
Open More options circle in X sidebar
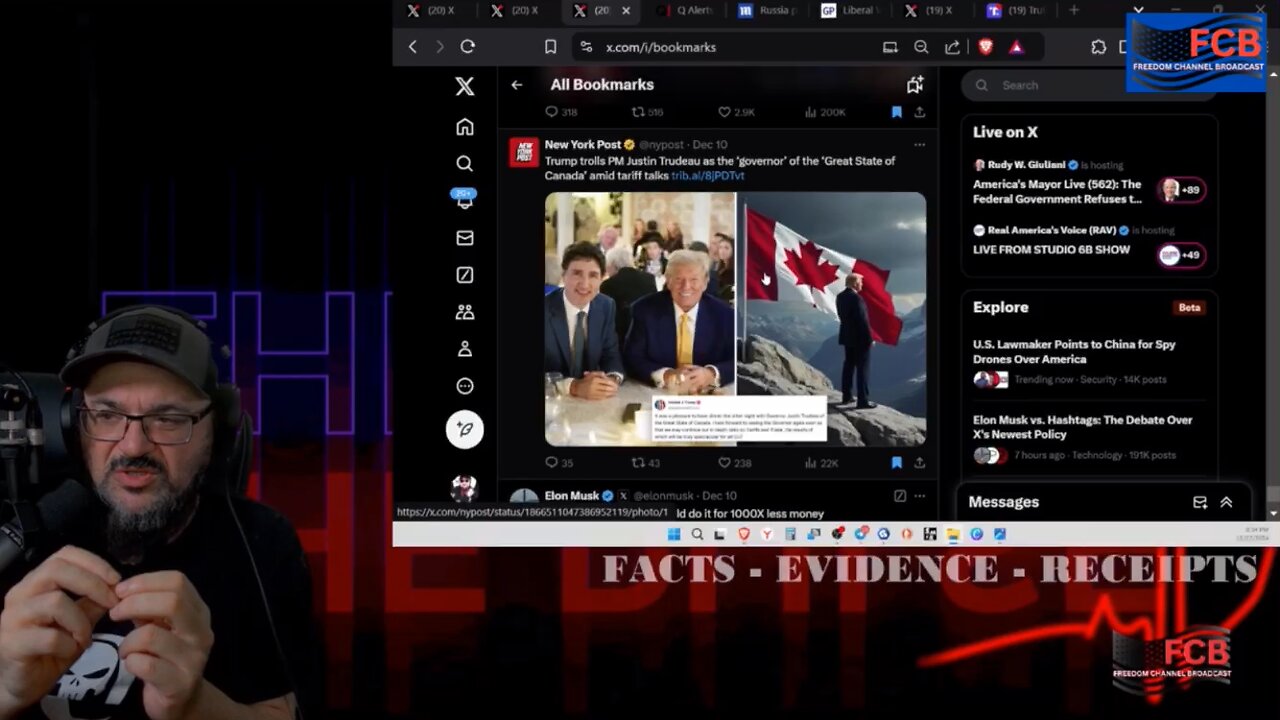pyautogui.click(x=465, y=386)
